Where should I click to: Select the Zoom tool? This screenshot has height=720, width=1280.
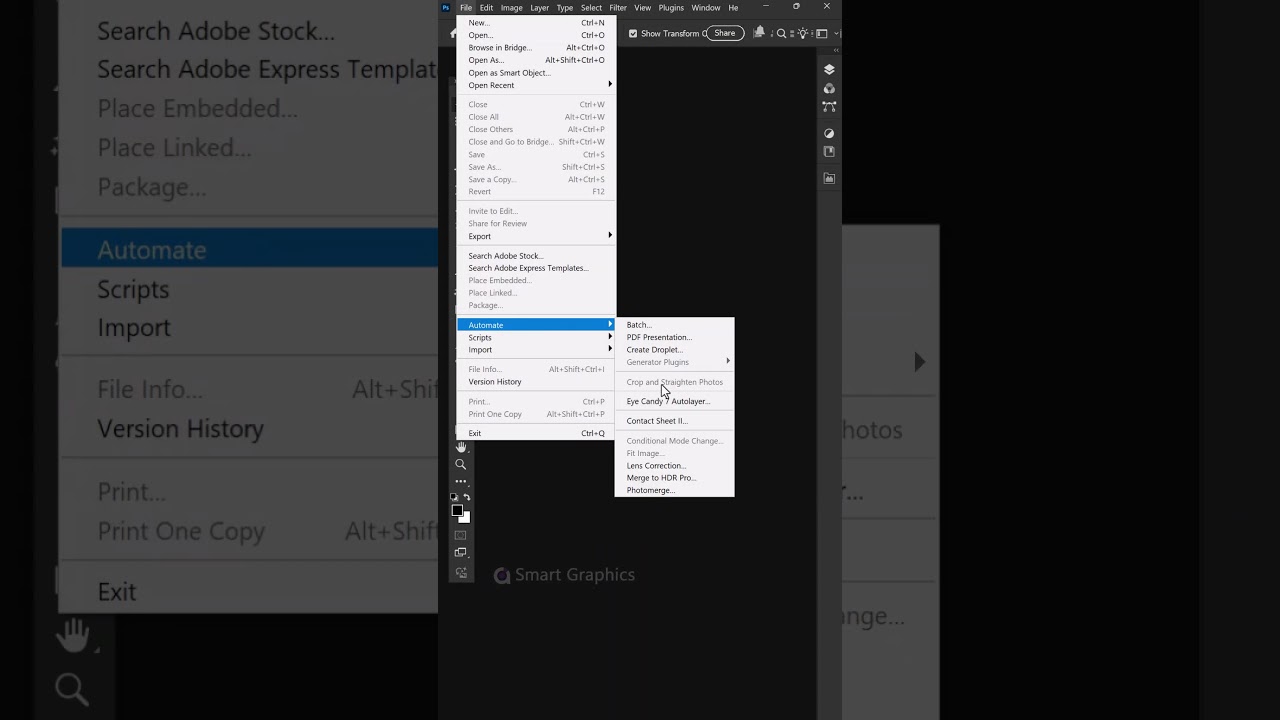pos(461,464)
